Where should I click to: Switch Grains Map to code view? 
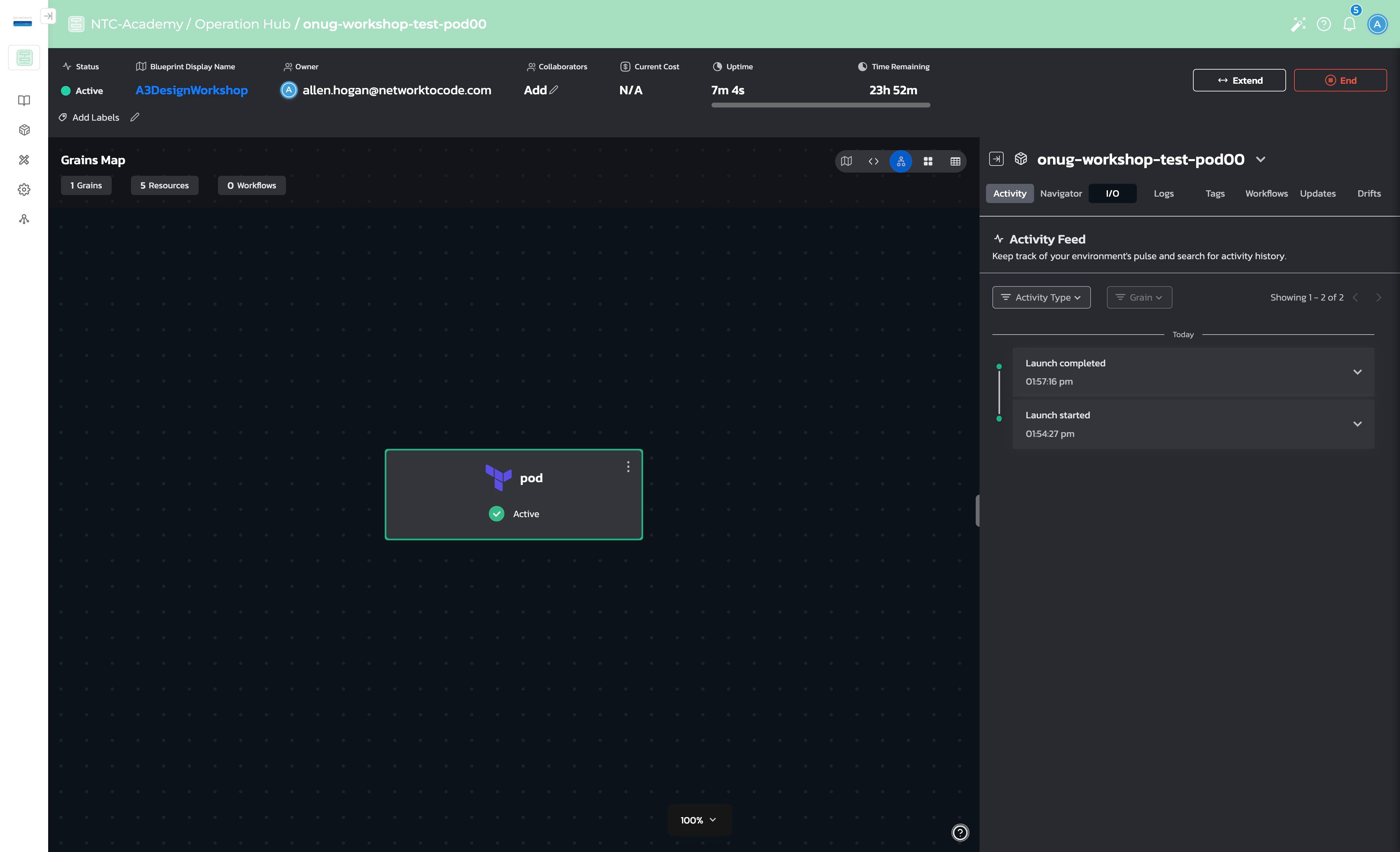click(x=873, y=161)
